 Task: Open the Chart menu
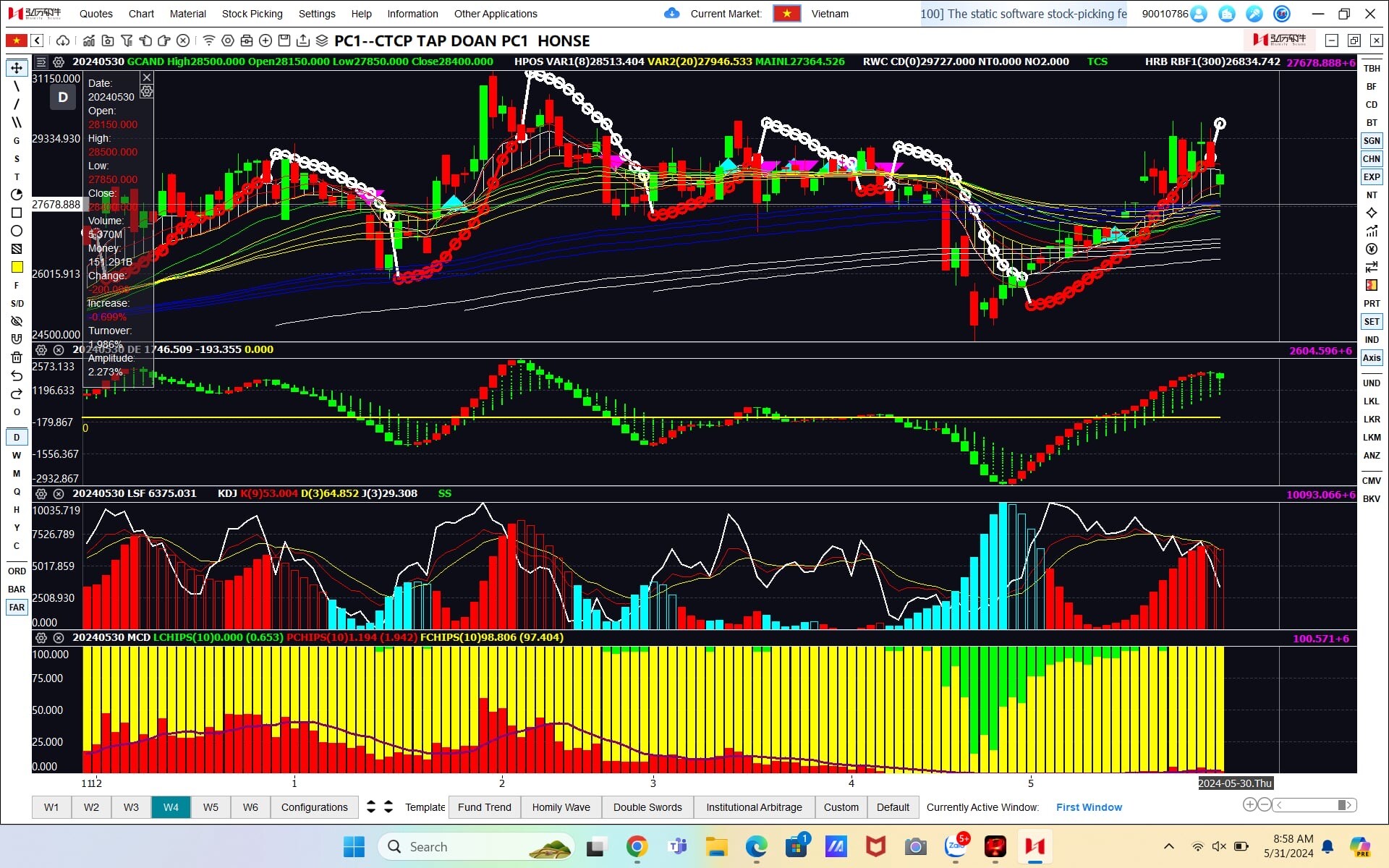(x=141, y=14)
